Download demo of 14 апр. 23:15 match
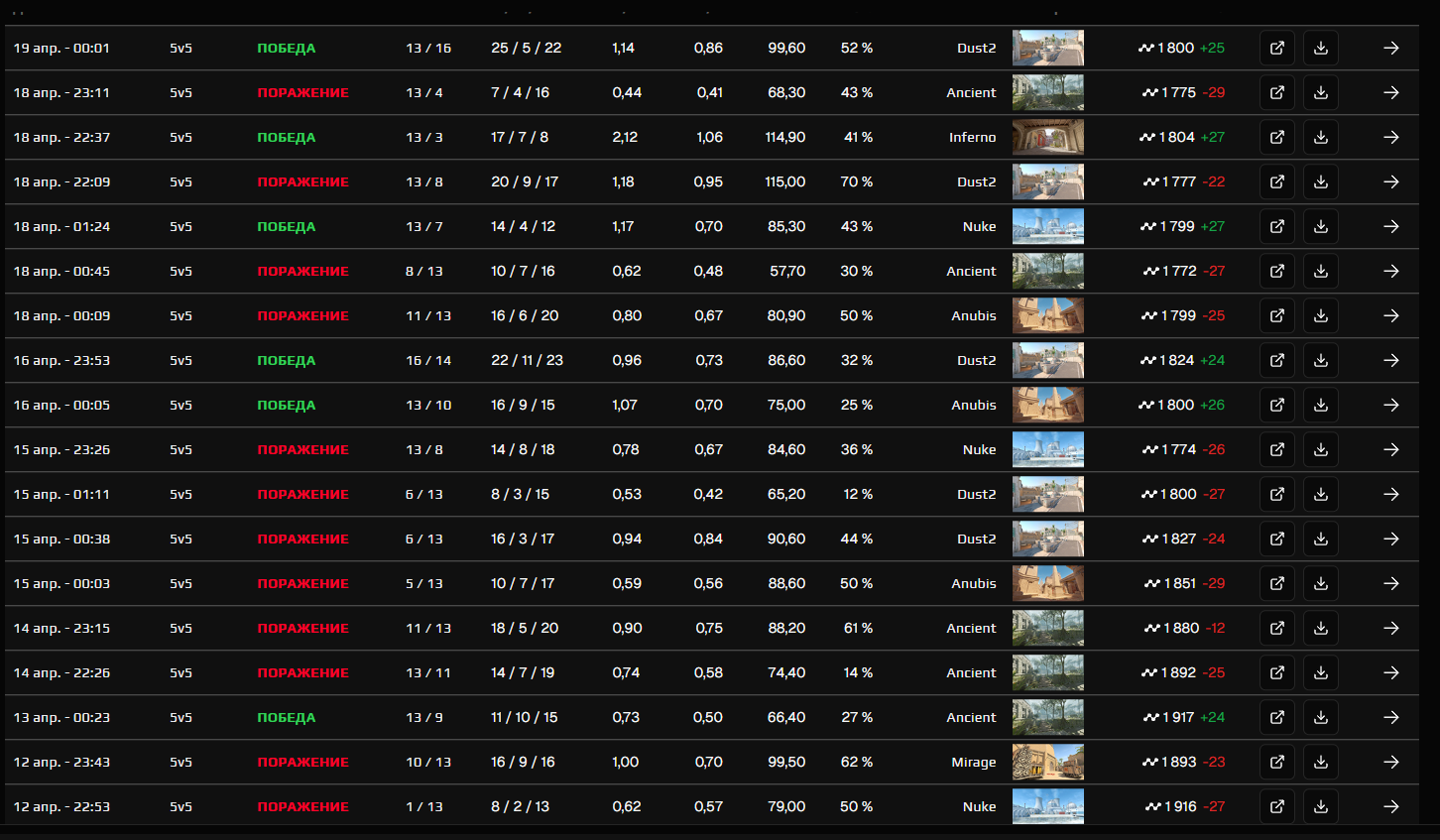The image size is (1440, 840). pos(1321,628)
